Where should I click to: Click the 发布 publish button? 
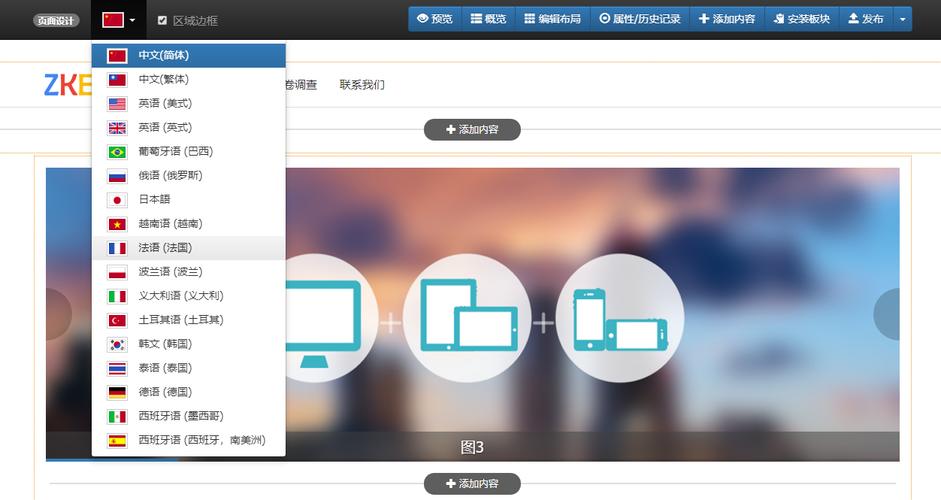tap(866, 19)
